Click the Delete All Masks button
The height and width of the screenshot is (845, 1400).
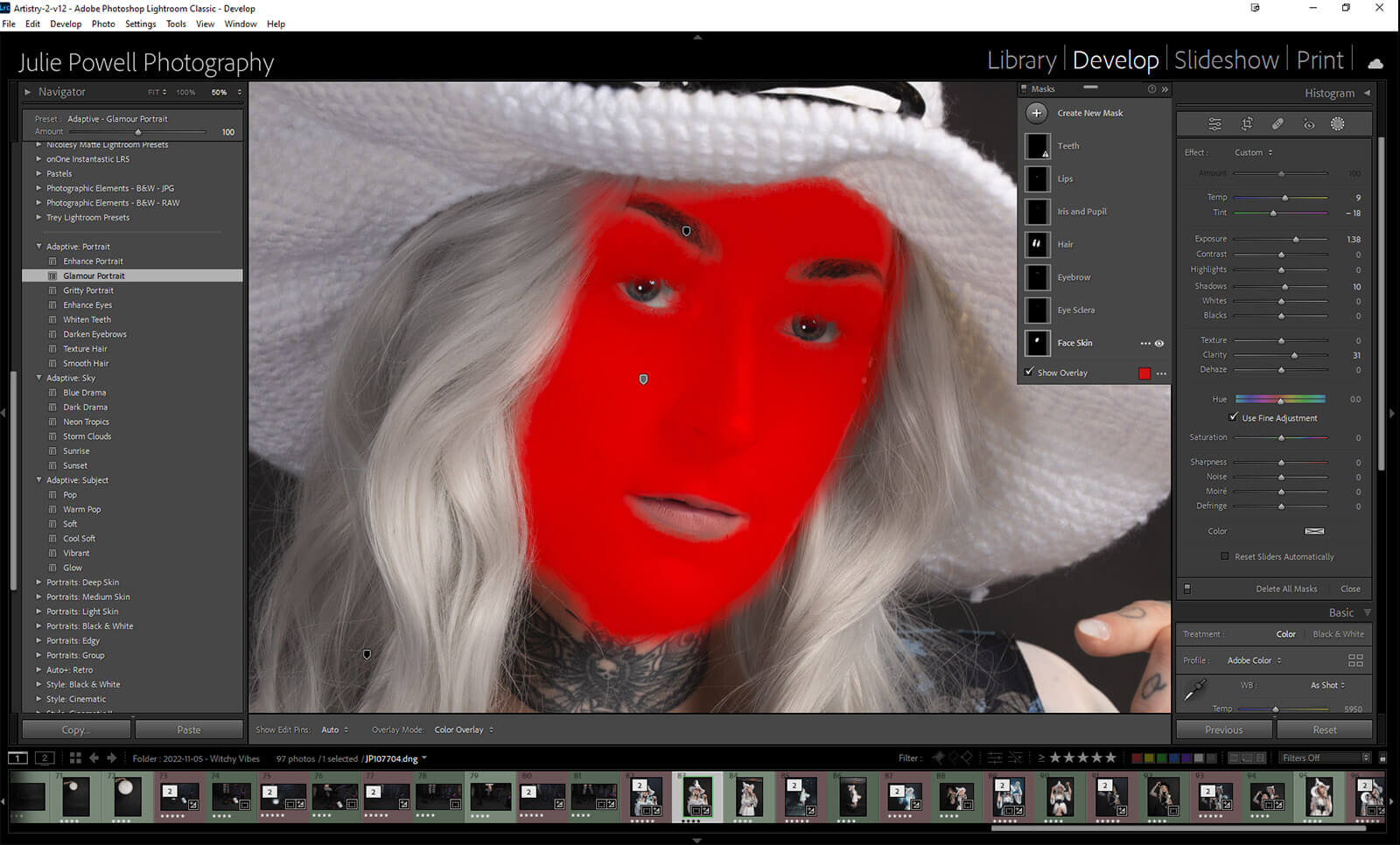coord(1285,589)
